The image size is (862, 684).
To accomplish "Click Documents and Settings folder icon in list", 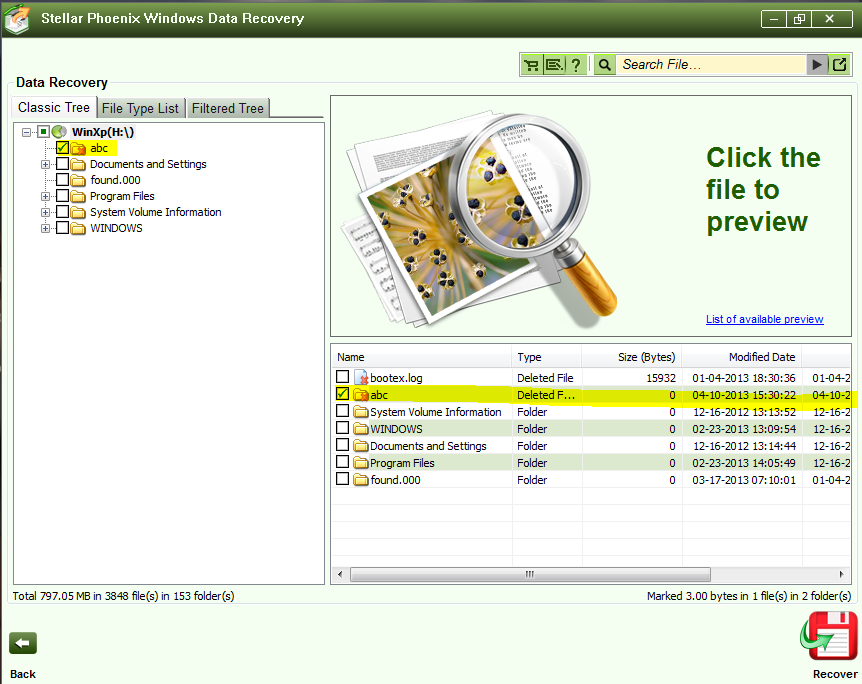I will click(x=361, y=446).
